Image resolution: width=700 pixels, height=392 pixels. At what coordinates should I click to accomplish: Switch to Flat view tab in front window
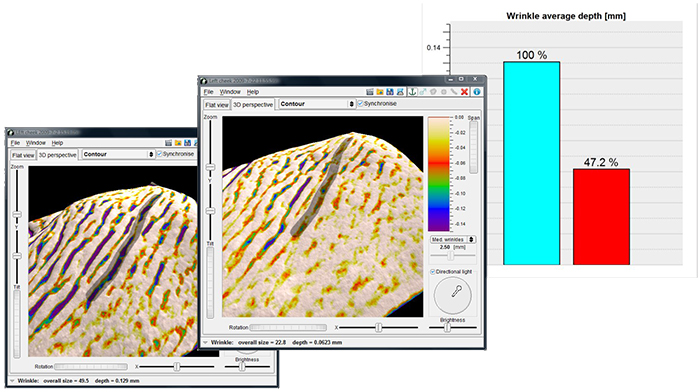click(217, 105)
